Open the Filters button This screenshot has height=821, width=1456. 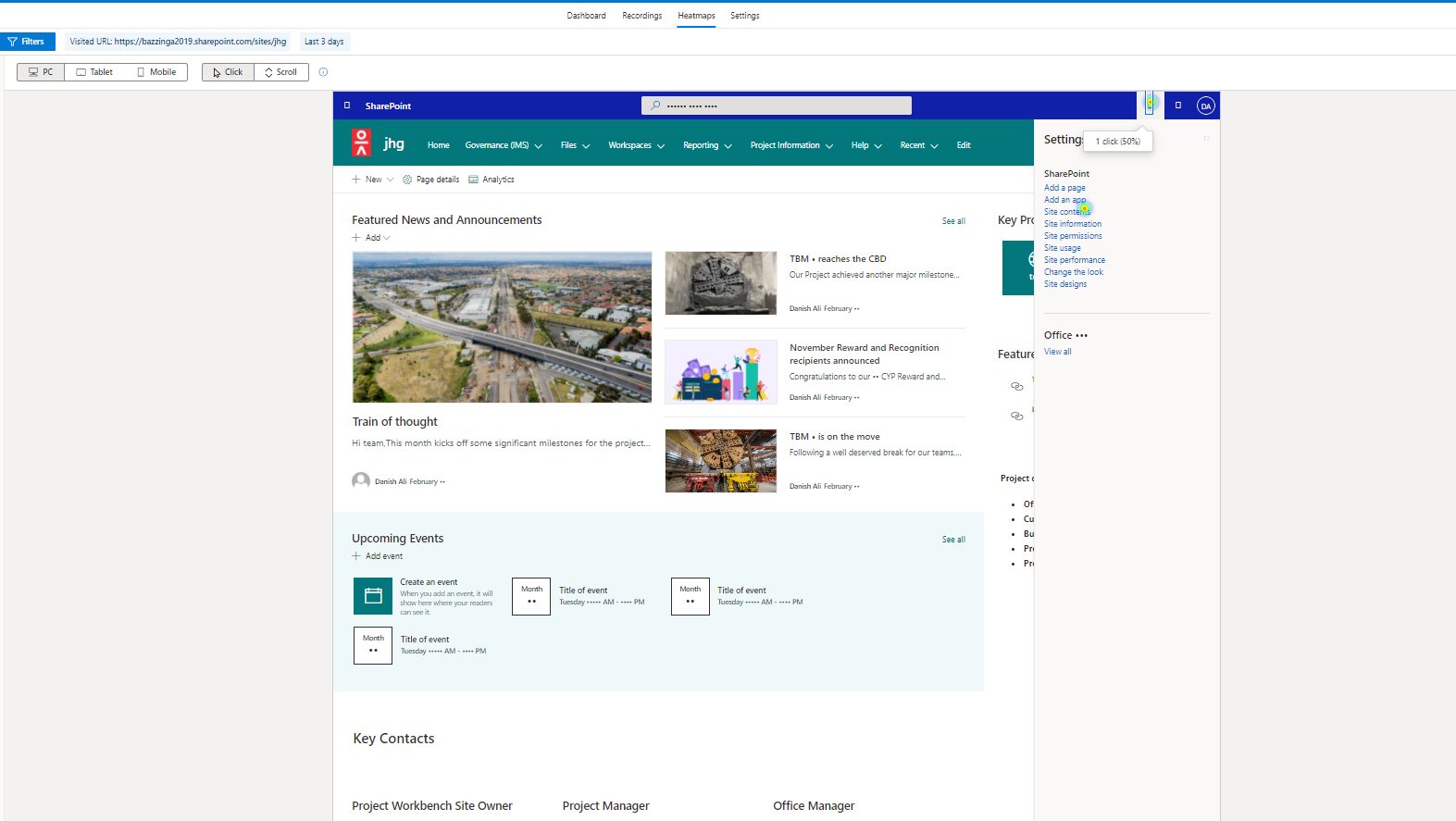point(28,42)
